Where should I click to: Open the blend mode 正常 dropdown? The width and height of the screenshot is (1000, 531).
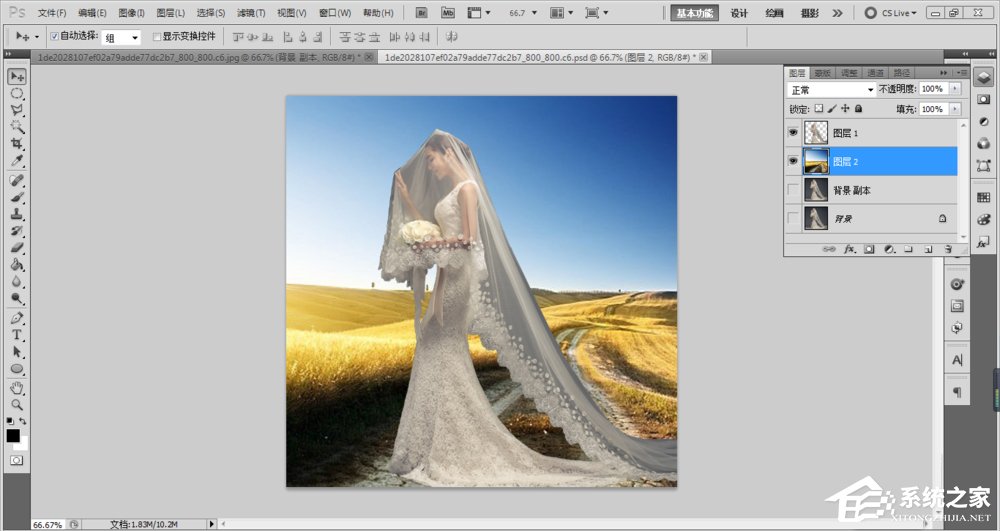point(832,89)
